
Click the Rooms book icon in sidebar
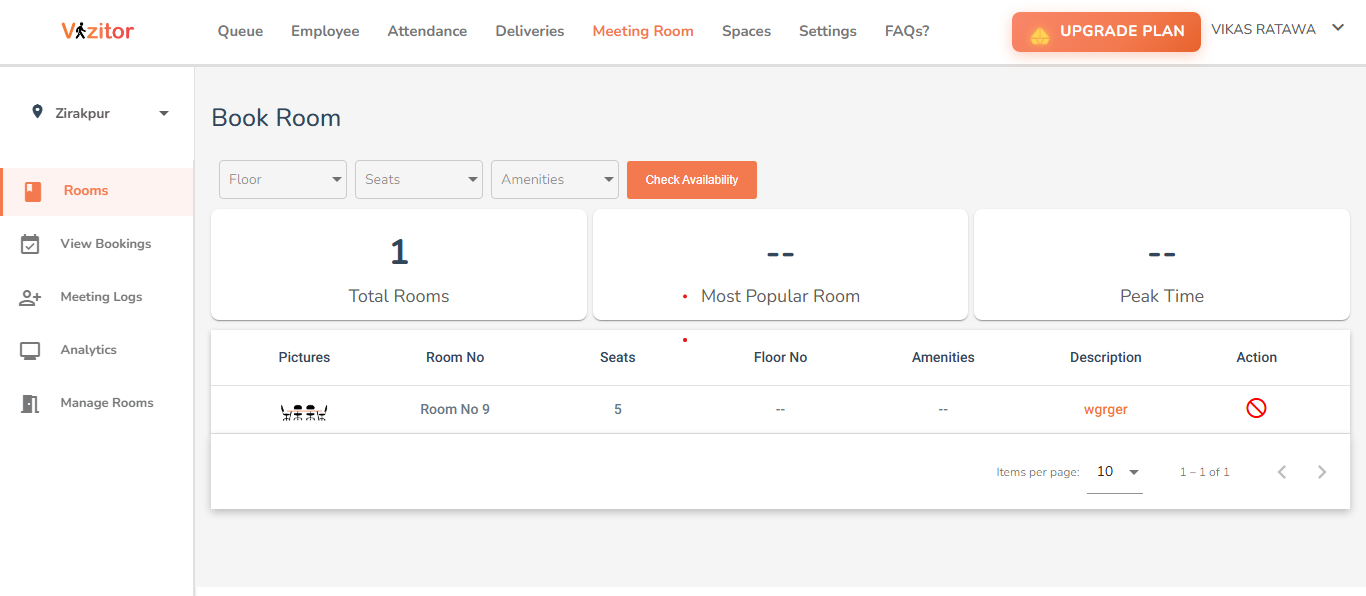[x=33, y=191]
